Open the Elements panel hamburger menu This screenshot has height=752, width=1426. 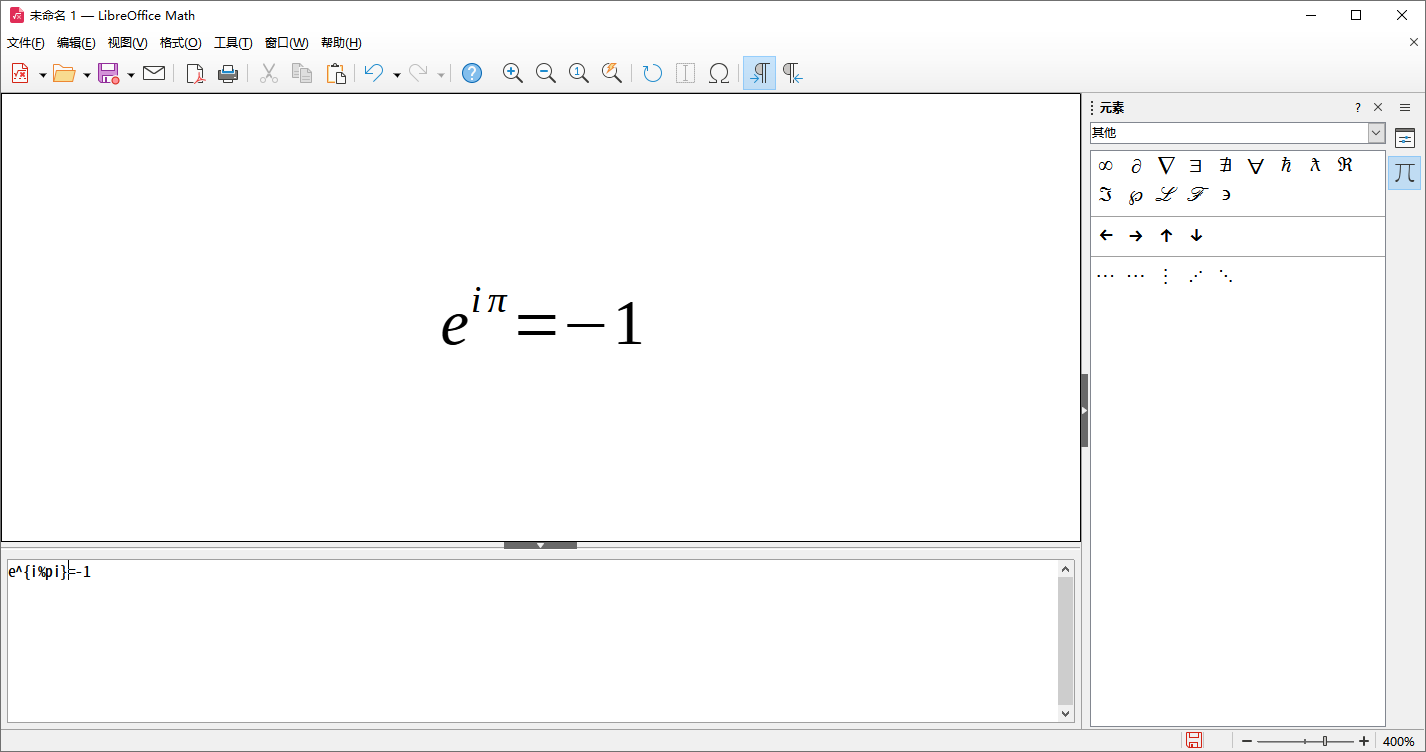coord(1405,107)
